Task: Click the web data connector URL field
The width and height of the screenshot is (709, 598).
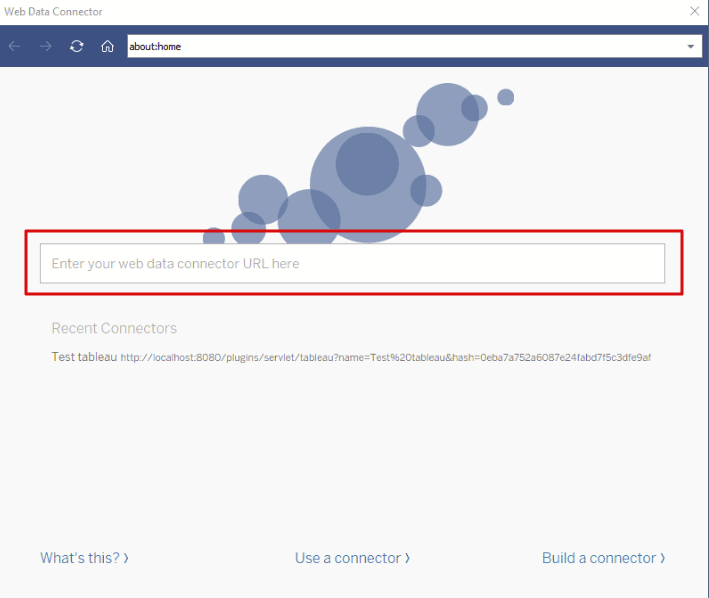Action: [352, 264]
